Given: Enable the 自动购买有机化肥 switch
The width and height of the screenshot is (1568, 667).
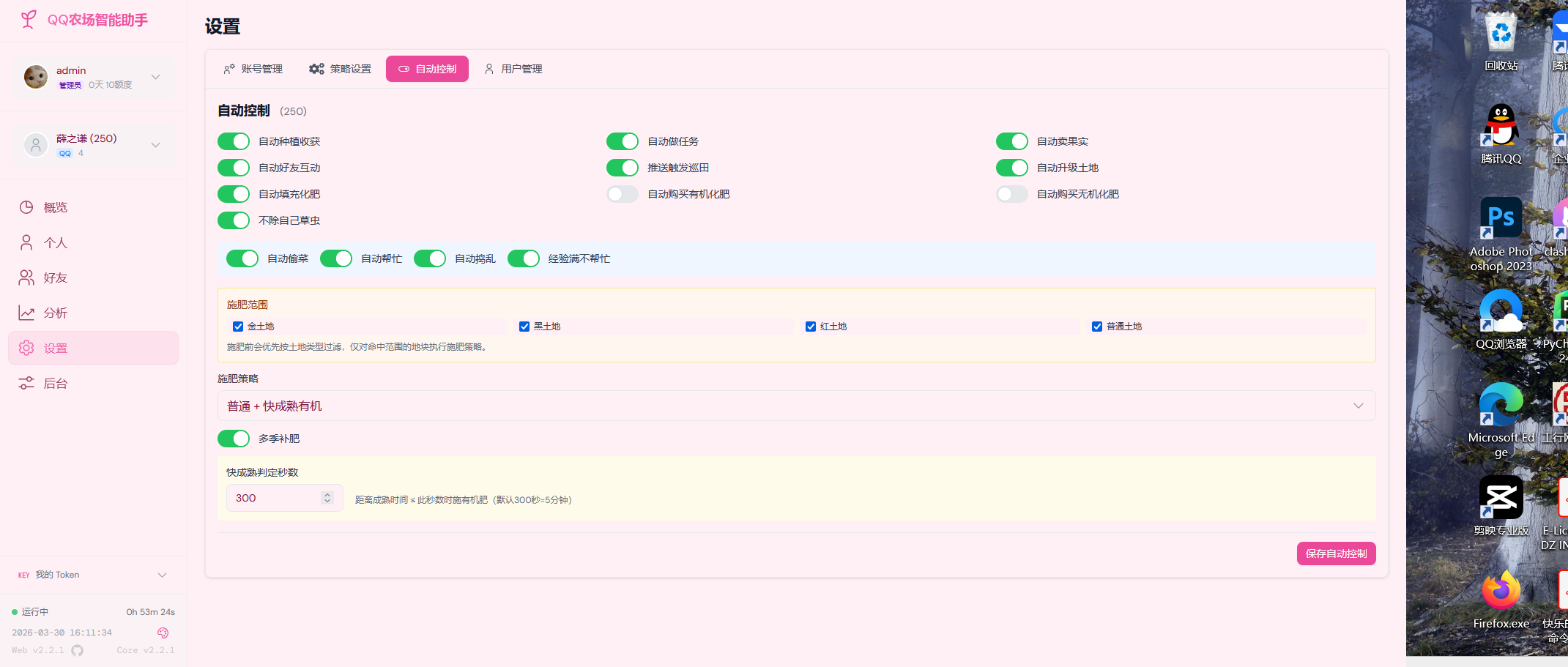Looking at the screenshot, I should tap(623, 194).
